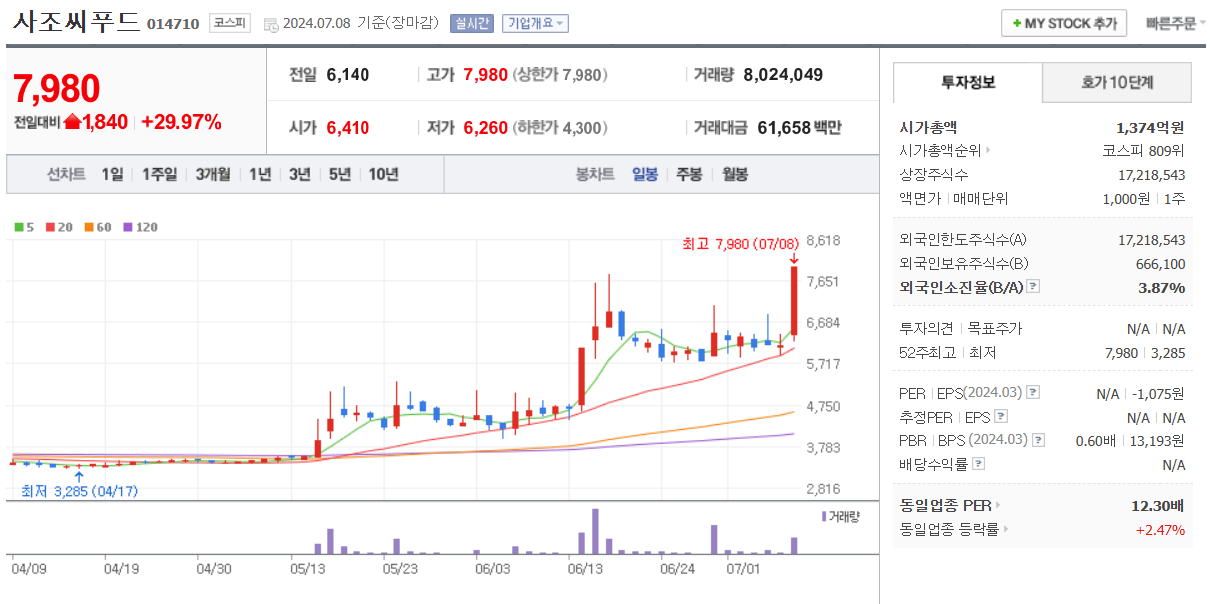The height and width of the screenshot is (604, 1210).
Task: Click the 전일 6,140 value
Action: [x=348, y=74]
